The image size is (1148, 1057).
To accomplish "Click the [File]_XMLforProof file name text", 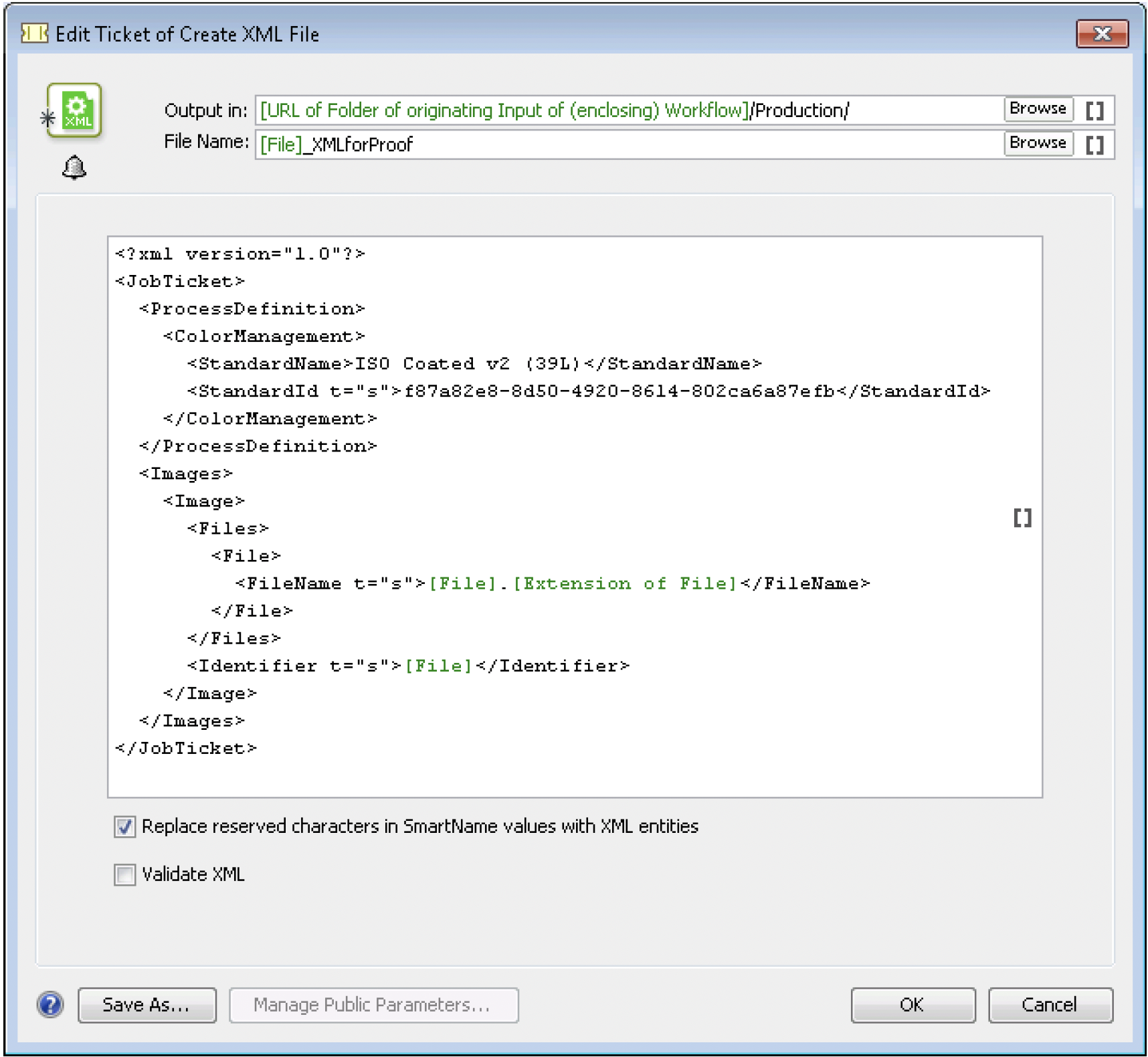I will (x=337, y=145).
